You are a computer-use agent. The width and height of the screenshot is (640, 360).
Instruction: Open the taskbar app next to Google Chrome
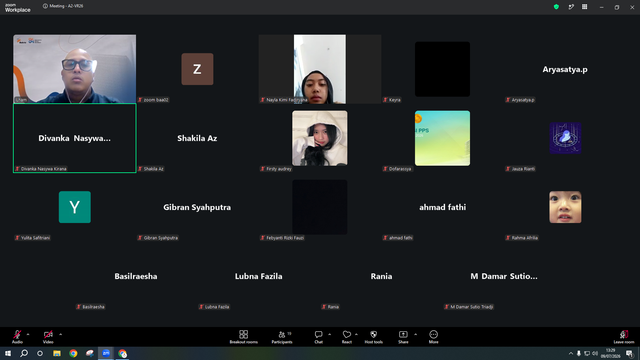pos(90,353)
